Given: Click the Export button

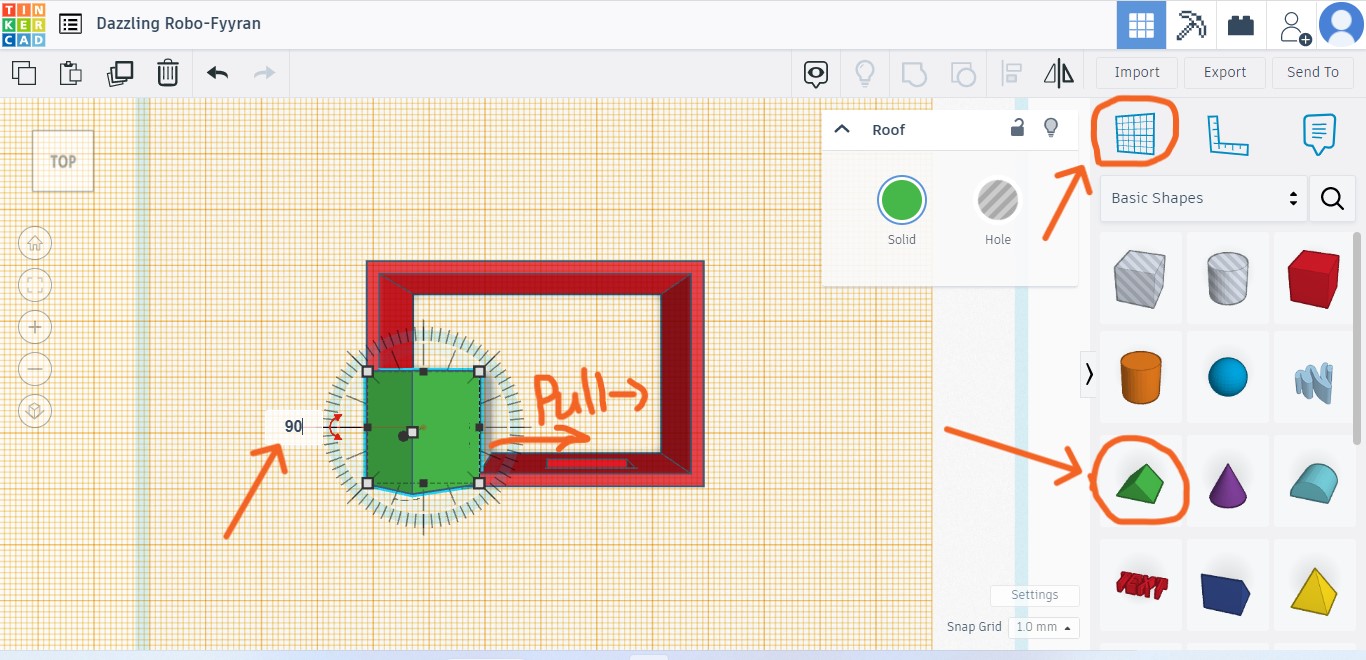Looking at the screenshot, I should click(x=1225, y=72).
